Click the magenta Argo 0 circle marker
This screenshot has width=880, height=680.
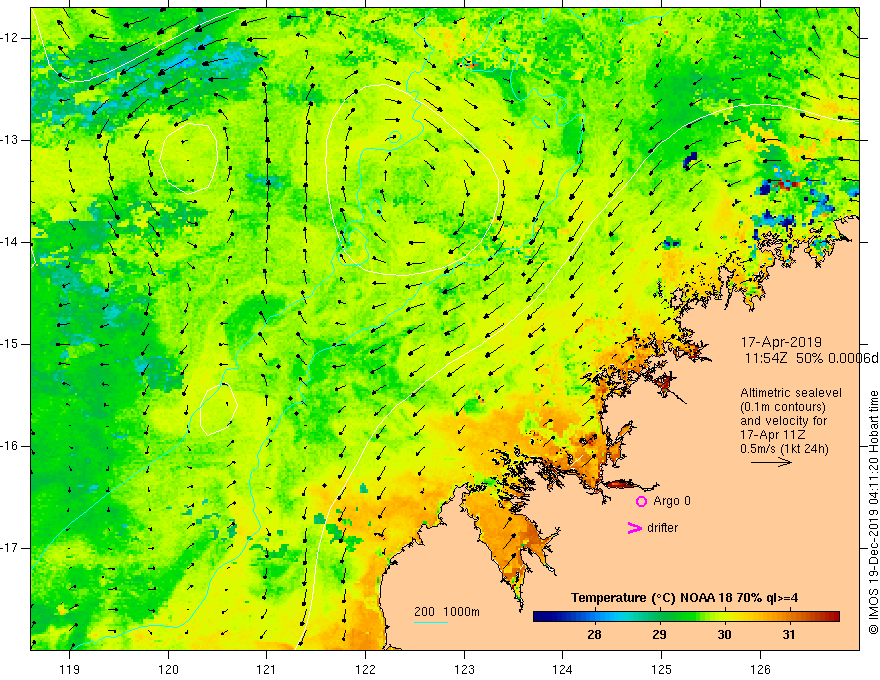(x=641, y=501)
